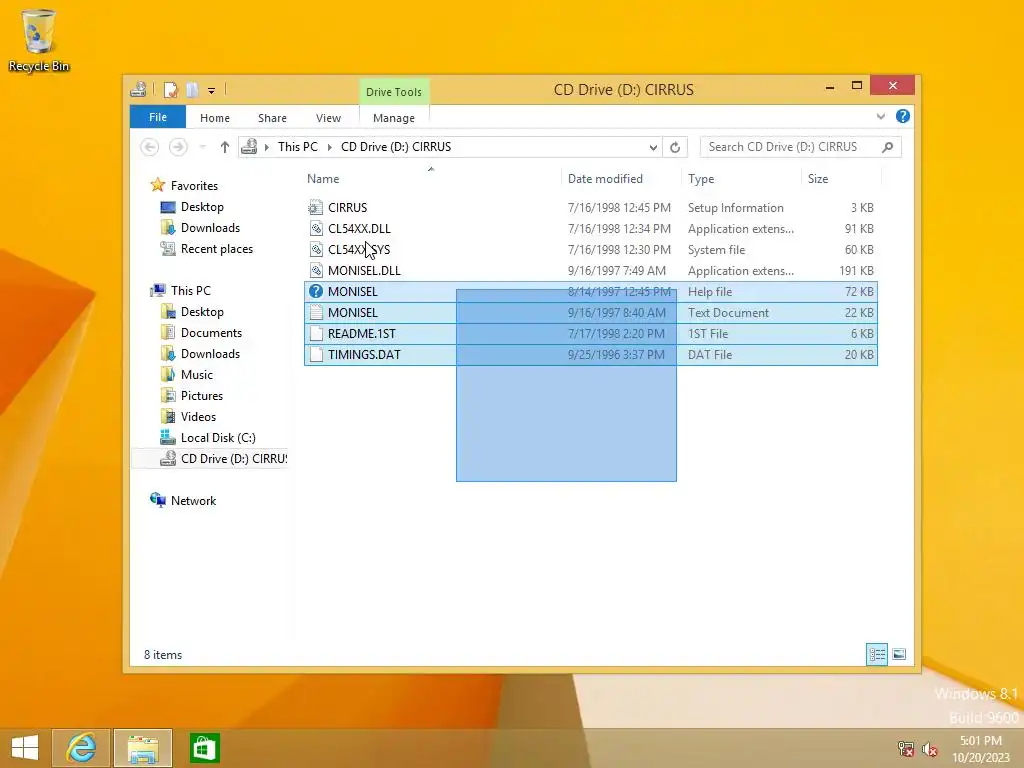The width and height of the screenshot is (1024, 768).
Task: Open Music folder under This PC
Action: [197, 375]
